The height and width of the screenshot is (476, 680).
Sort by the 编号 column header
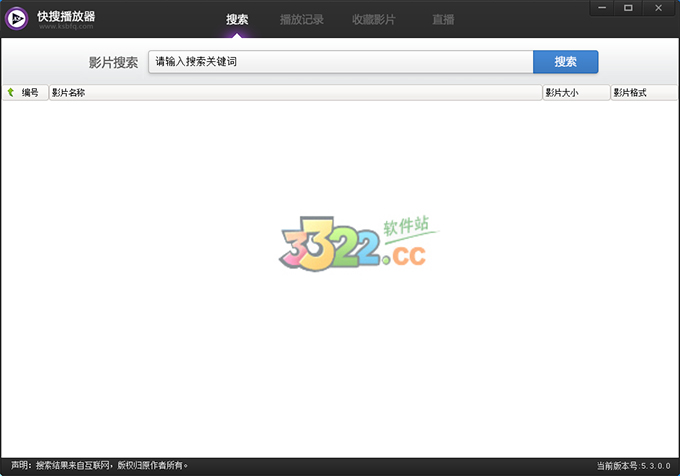[x=30, y=92]
